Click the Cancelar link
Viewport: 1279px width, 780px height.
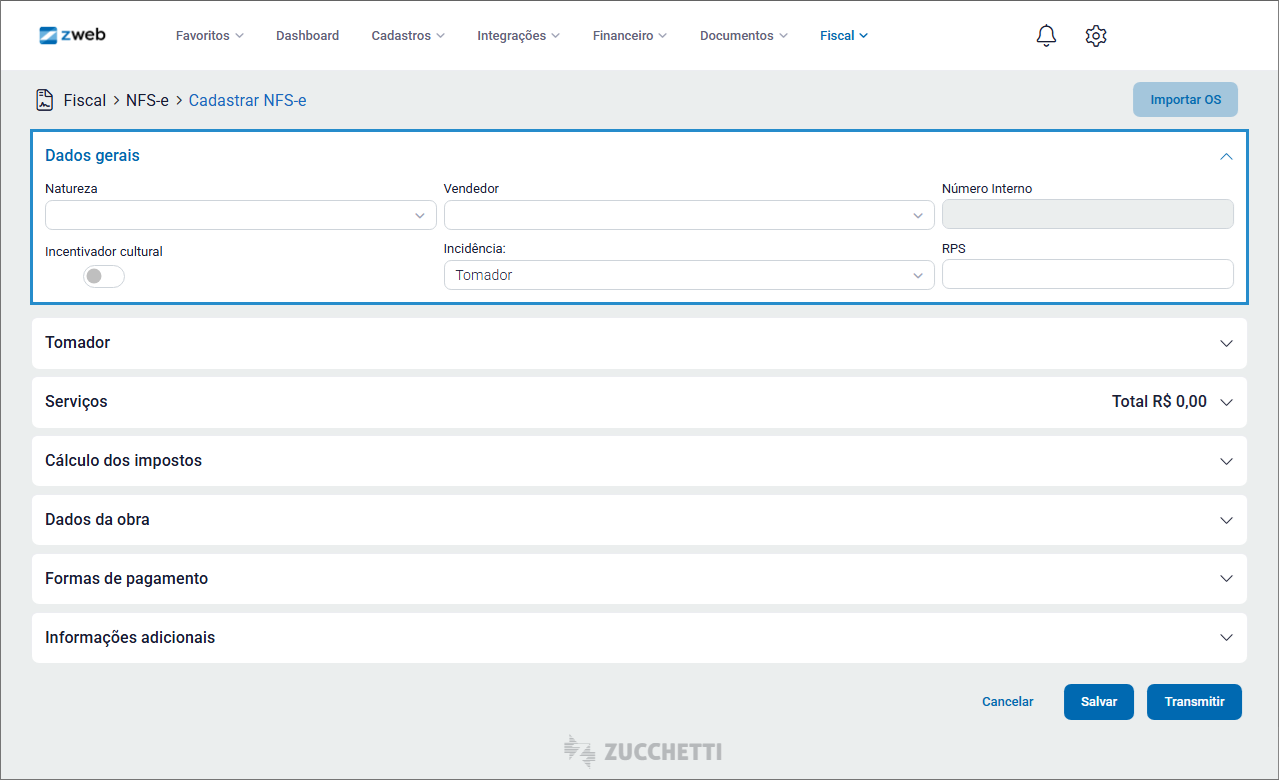tap(1007, 702)
